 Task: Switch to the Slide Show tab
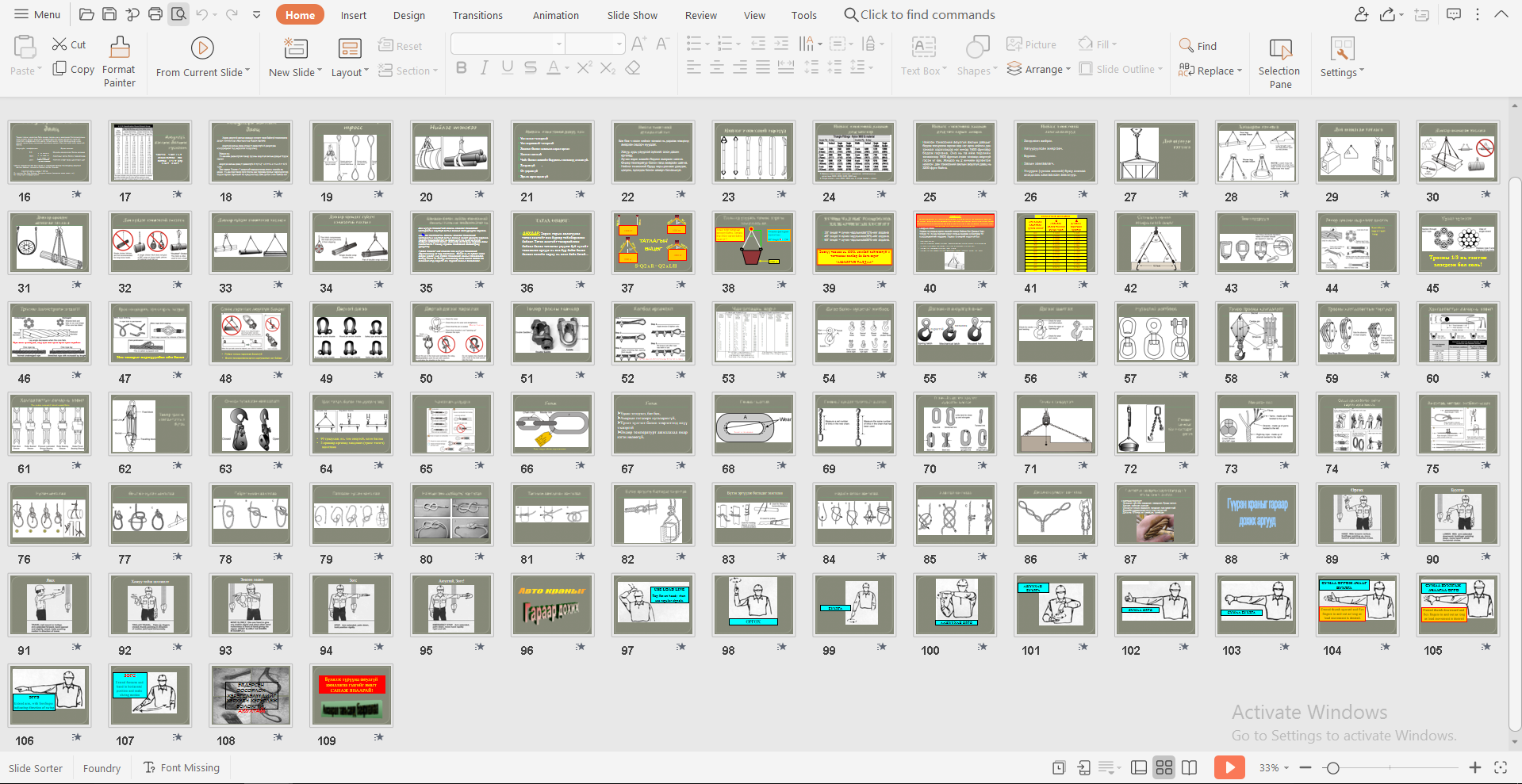tap(632, 15)
